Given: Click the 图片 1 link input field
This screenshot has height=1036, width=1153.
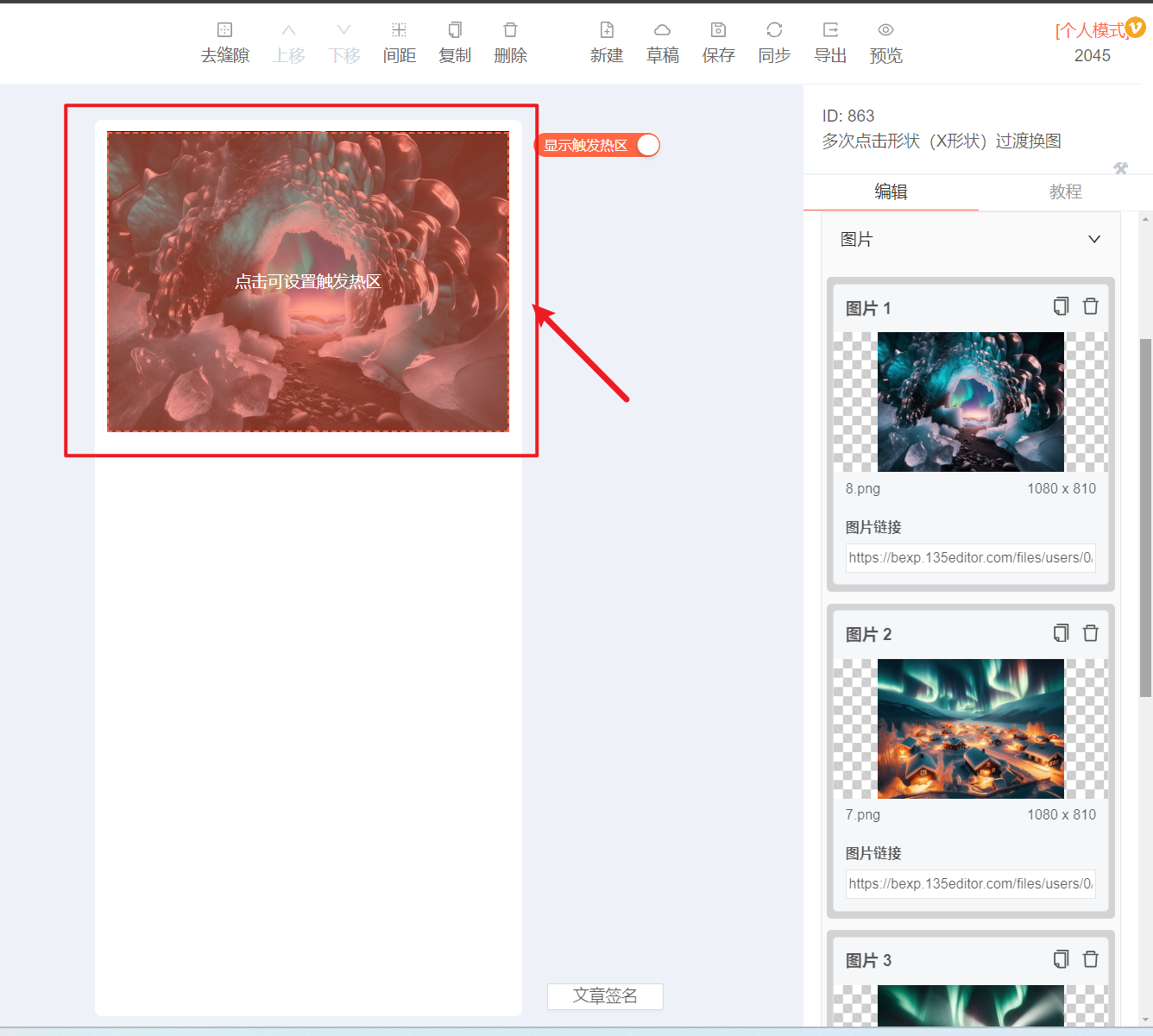Looking at the screenshot, I should click(971, 557).
